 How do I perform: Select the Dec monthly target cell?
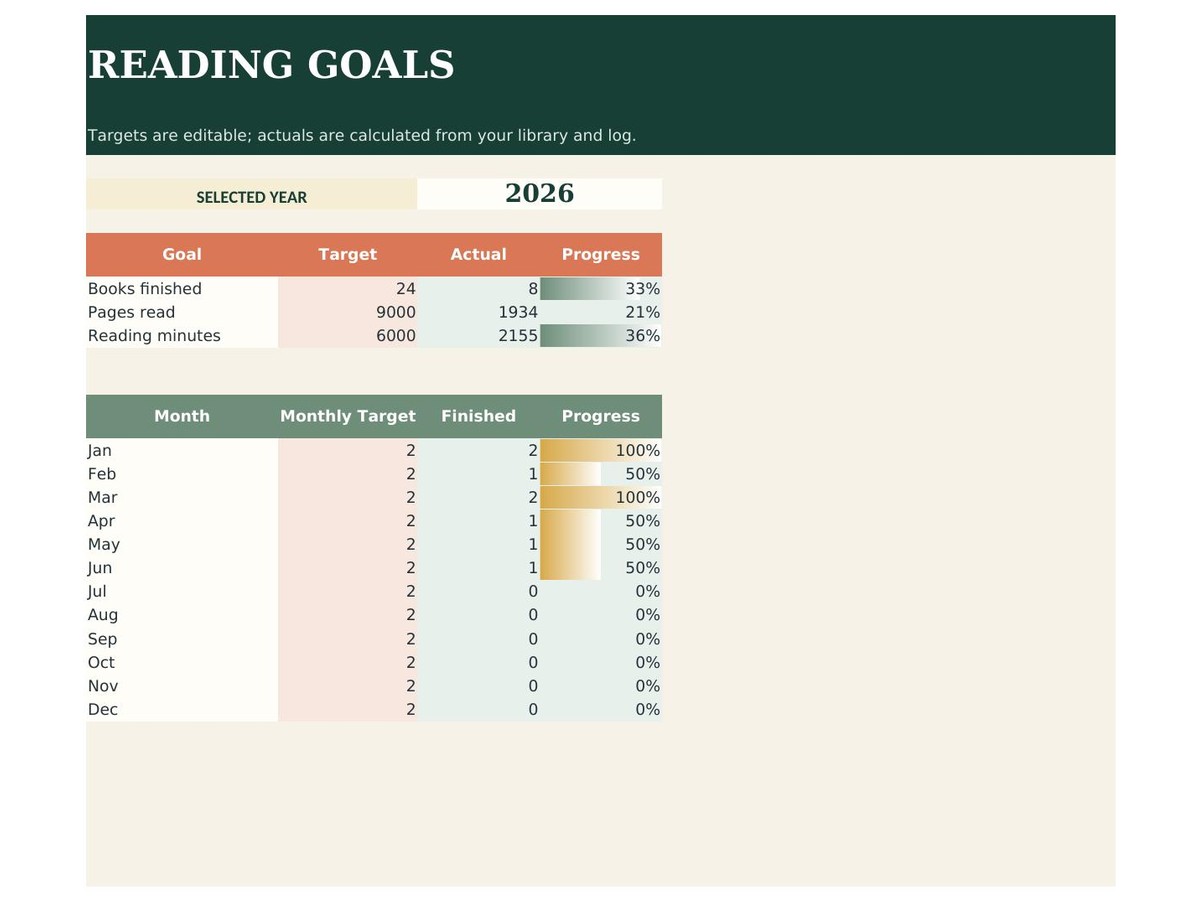(x=348, y=710)
